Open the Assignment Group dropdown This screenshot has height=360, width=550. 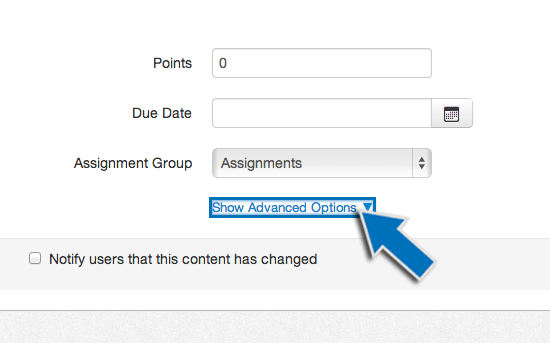point(322,163)
